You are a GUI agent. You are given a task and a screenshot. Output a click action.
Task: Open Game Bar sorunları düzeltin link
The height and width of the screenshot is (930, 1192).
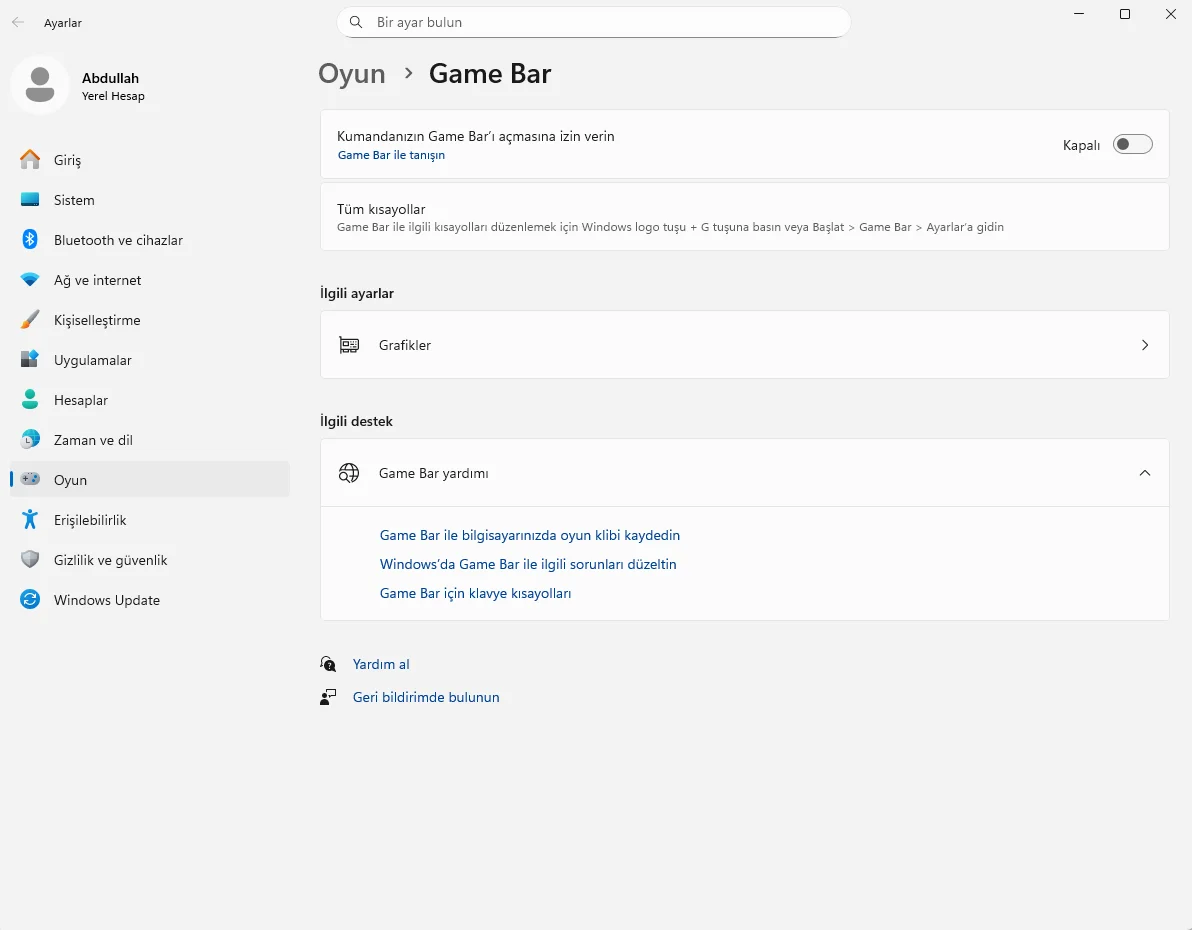[x=528, y=564]
